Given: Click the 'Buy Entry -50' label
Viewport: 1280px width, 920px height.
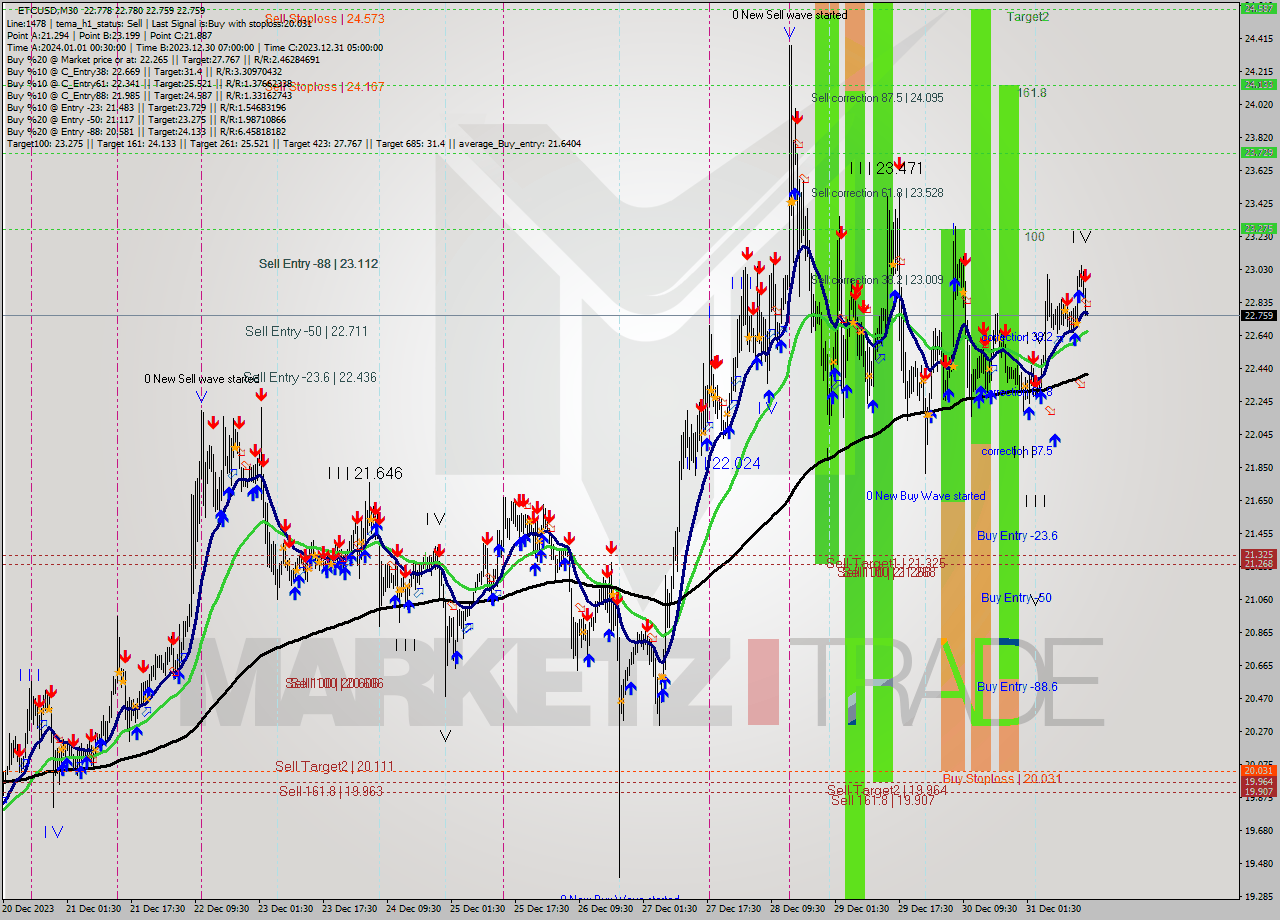Looking at the screenshot, I should click(1016, 598).
